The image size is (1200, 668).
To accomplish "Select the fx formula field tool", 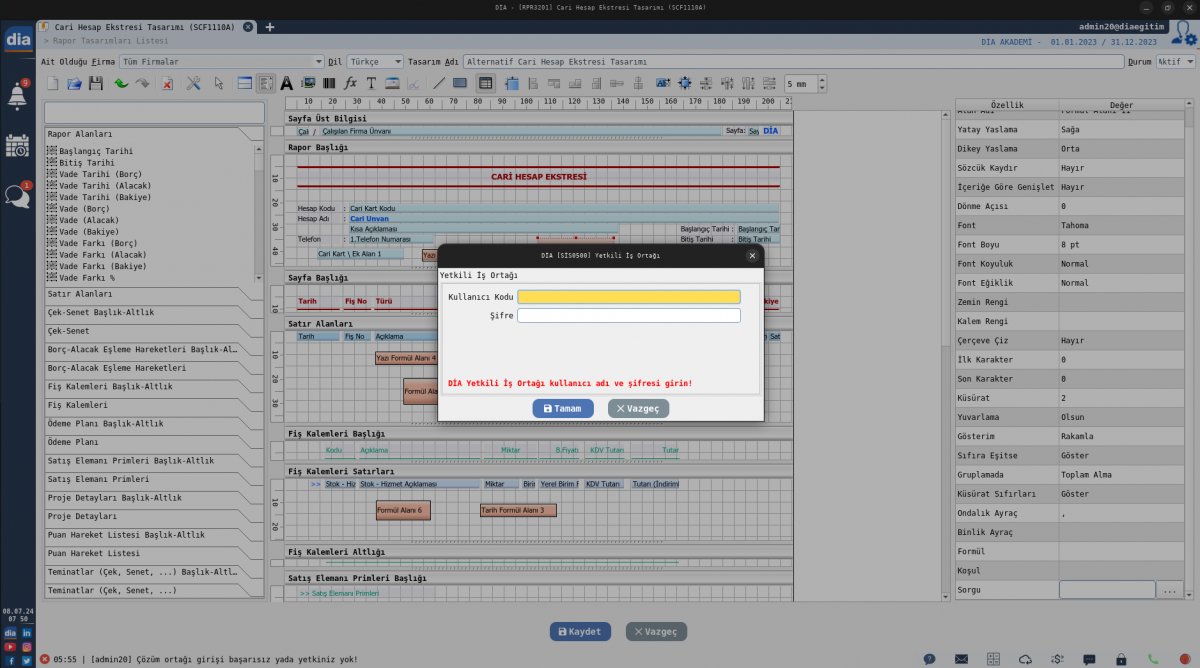I will pyautogui.click(x=350, y=83).
